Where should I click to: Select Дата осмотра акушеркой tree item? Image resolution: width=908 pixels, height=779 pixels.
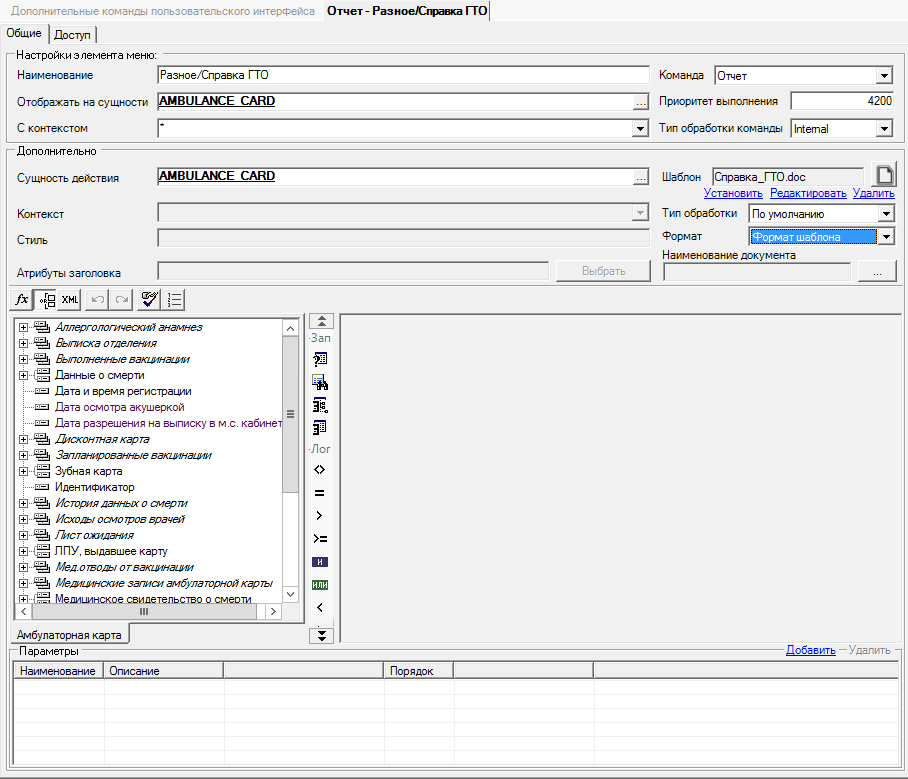pos(120,407)
